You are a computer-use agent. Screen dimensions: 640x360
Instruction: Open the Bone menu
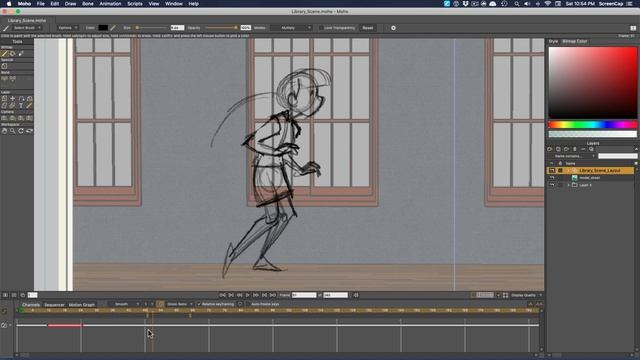(x=88, y=4)
